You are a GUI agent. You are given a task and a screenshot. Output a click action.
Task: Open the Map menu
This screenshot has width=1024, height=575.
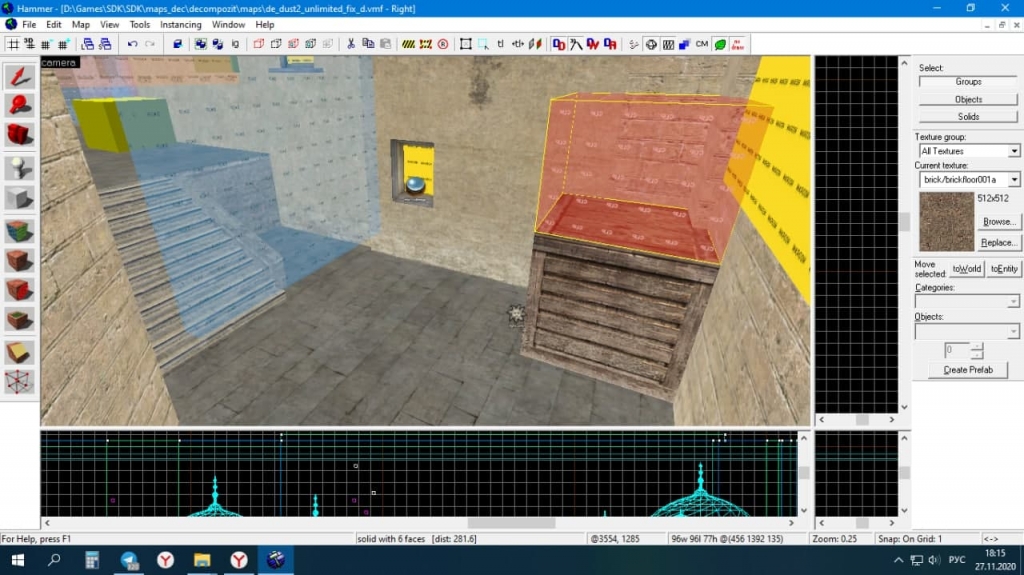(80, 24)
